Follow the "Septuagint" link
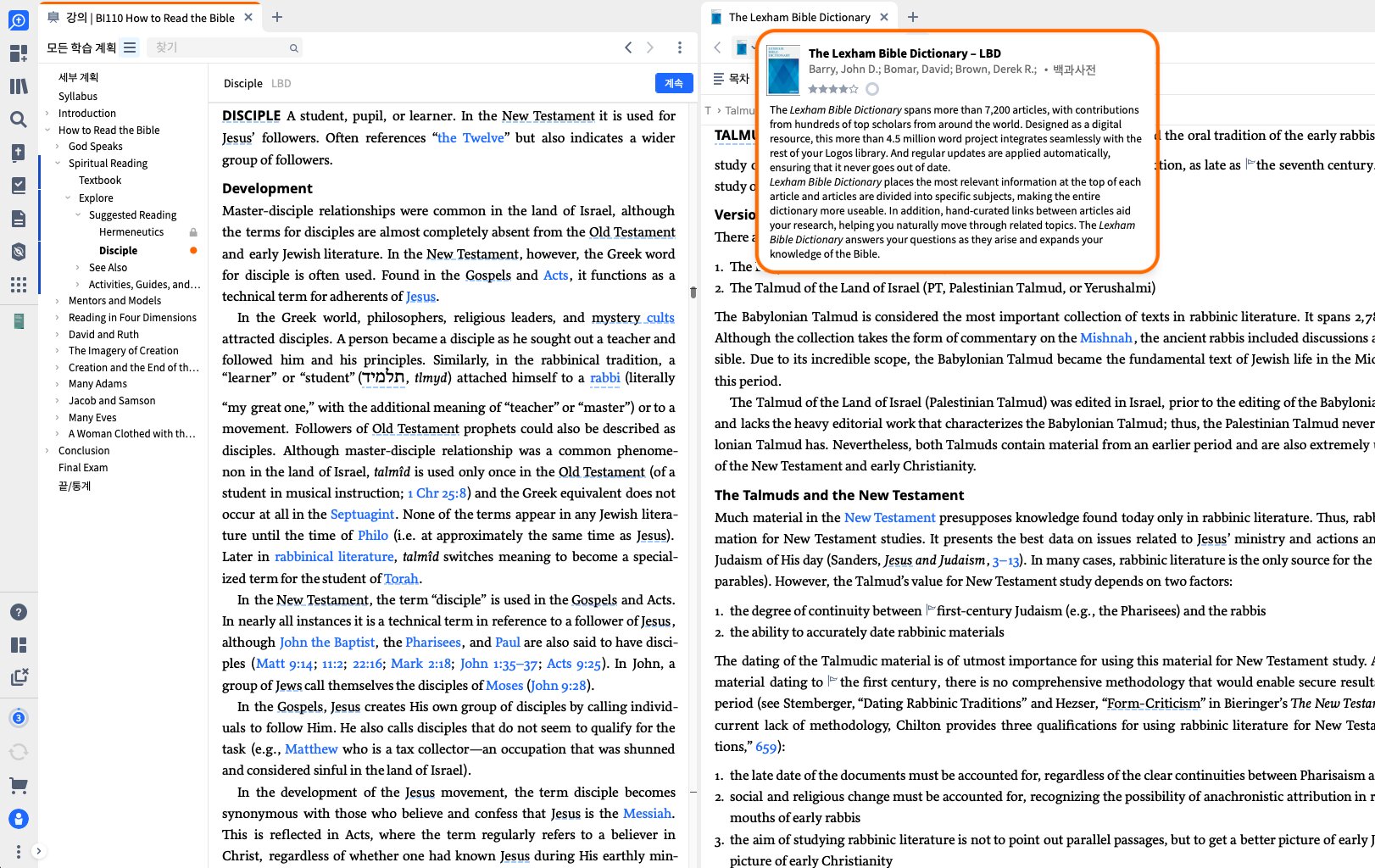 pos(362,515)
